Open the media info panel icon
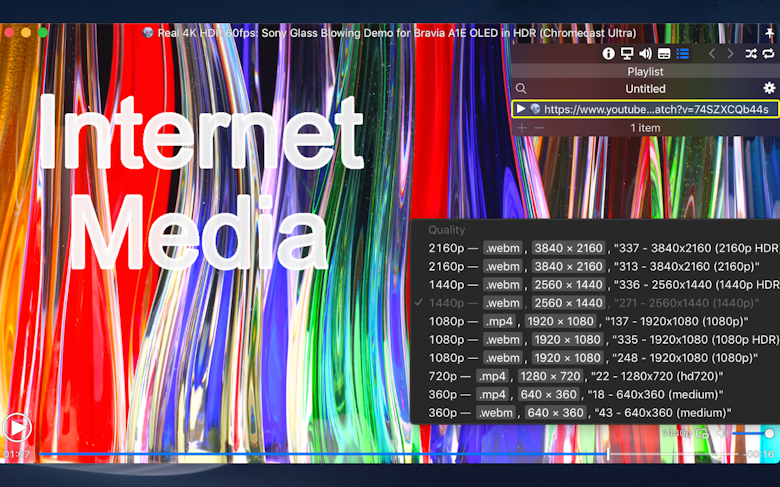780x487 pixels. [x=608, y=54]
